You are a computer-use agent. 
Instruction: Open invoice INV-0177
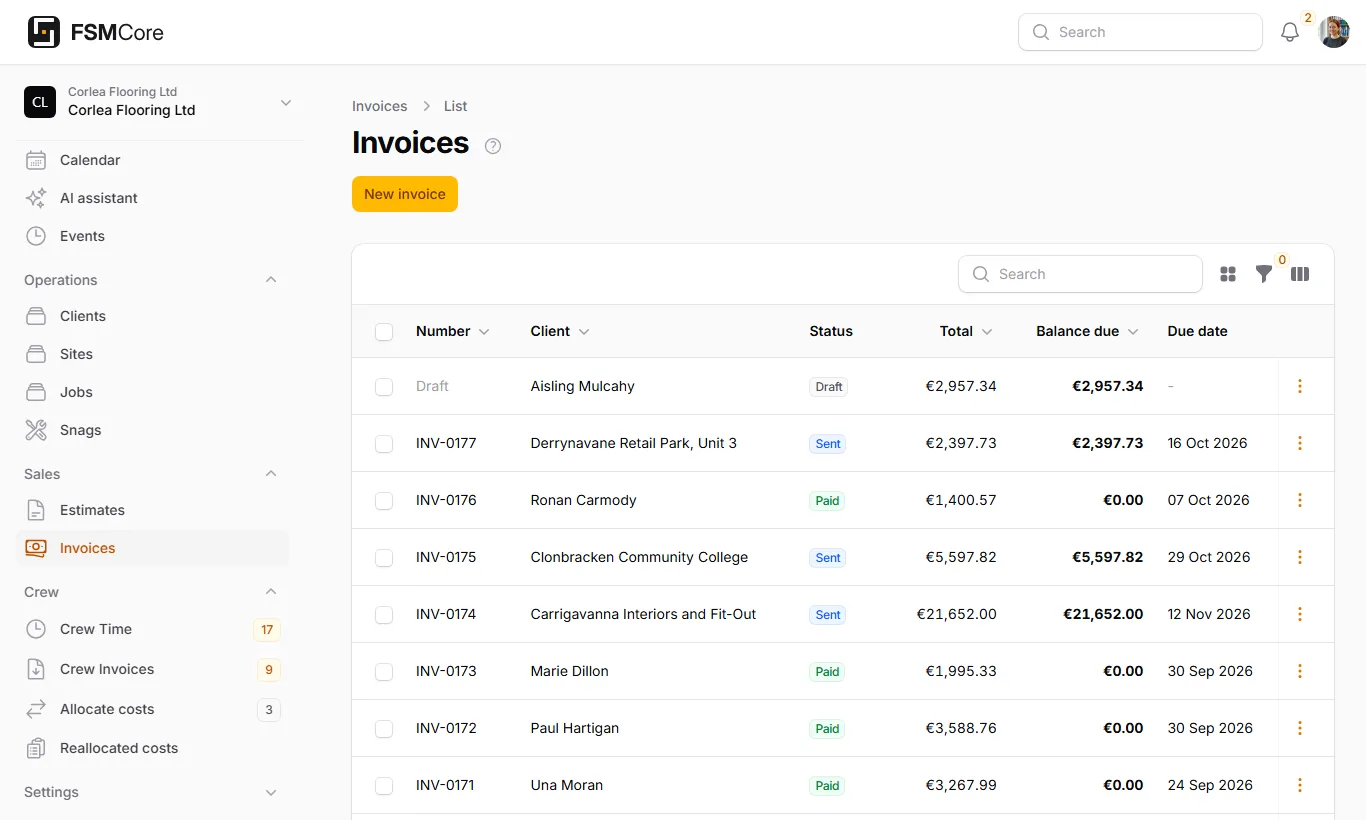pos(446,443)
